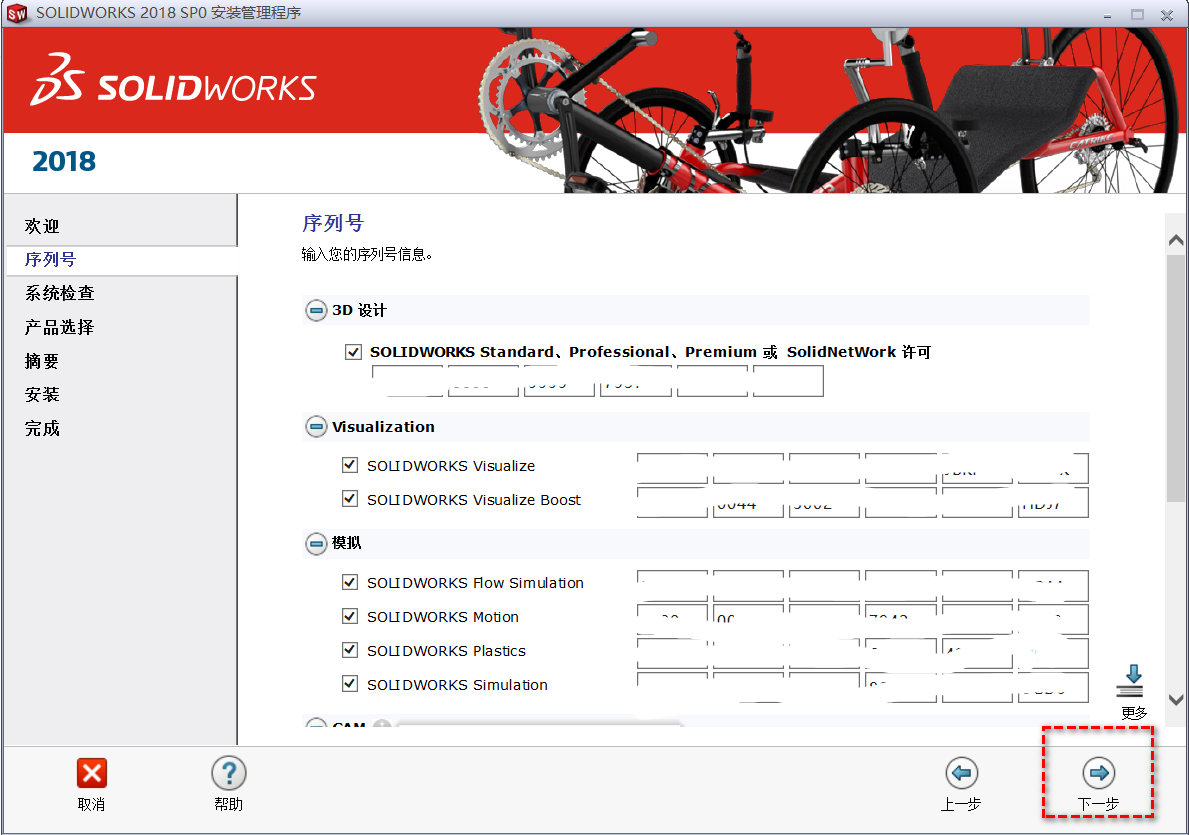Click last serial field of SOLIDWORKS Standard row
This screenshot has height=835, width=1189.
click(788, 381)
